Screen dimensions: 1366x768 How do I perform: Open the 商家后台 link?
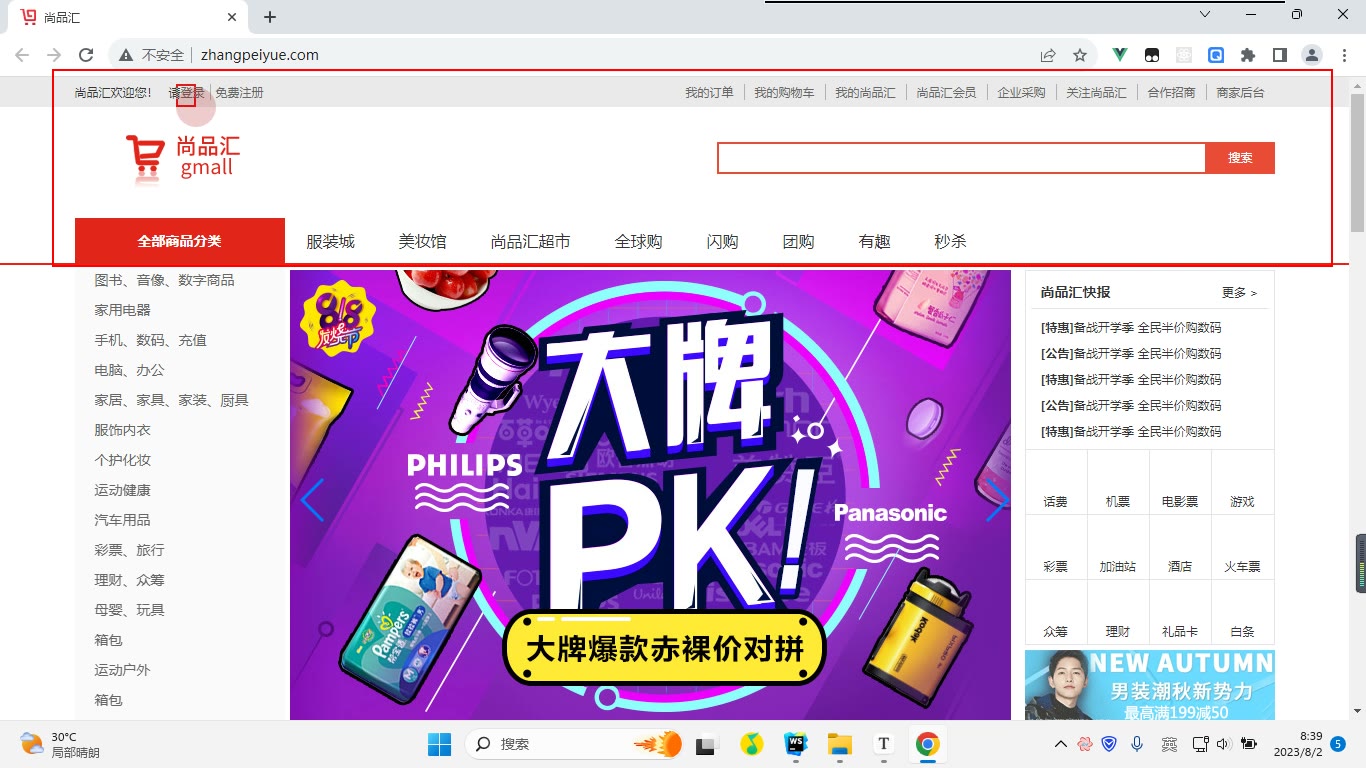(1240, 93)
